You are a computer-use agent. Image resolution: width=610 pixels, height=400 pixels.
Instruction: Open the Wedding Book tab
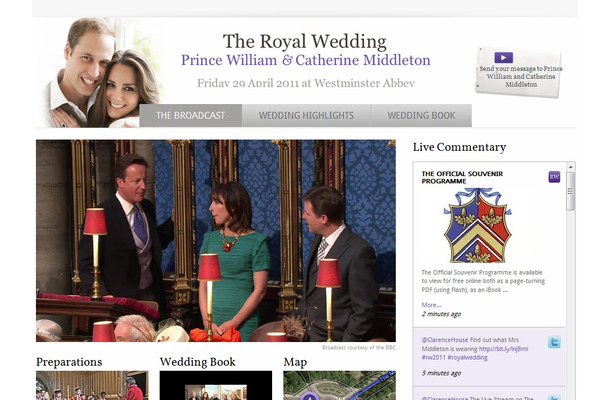[421, 116]
